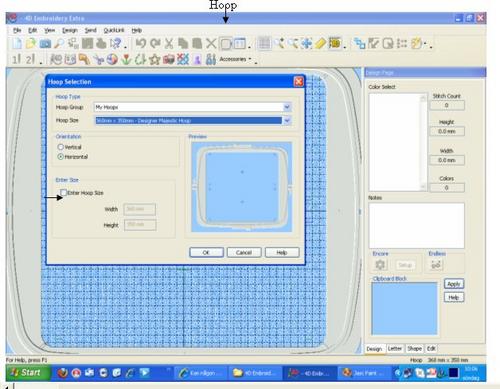Click the scissors Cut icon

pyautogui.click(x=169, y=43)
